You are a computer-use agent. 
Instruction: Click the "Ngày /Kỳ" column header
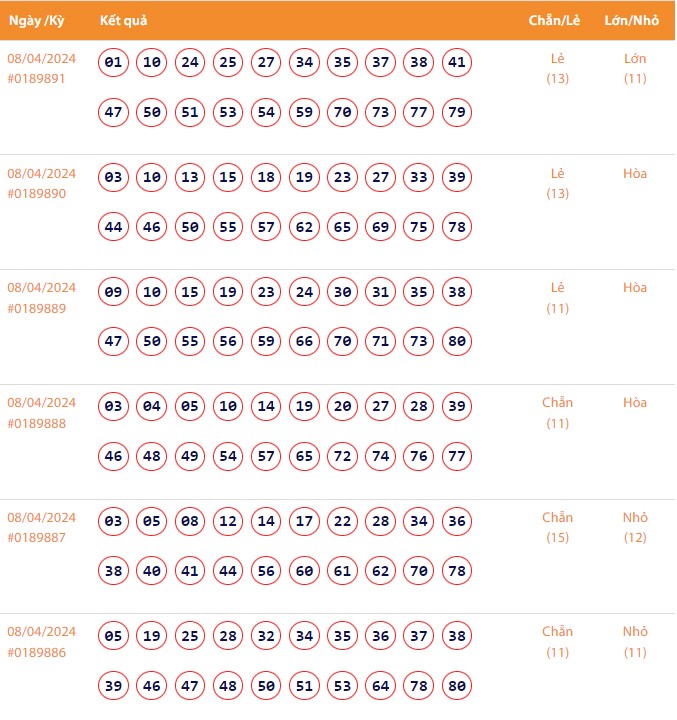(x=36, y=21)
